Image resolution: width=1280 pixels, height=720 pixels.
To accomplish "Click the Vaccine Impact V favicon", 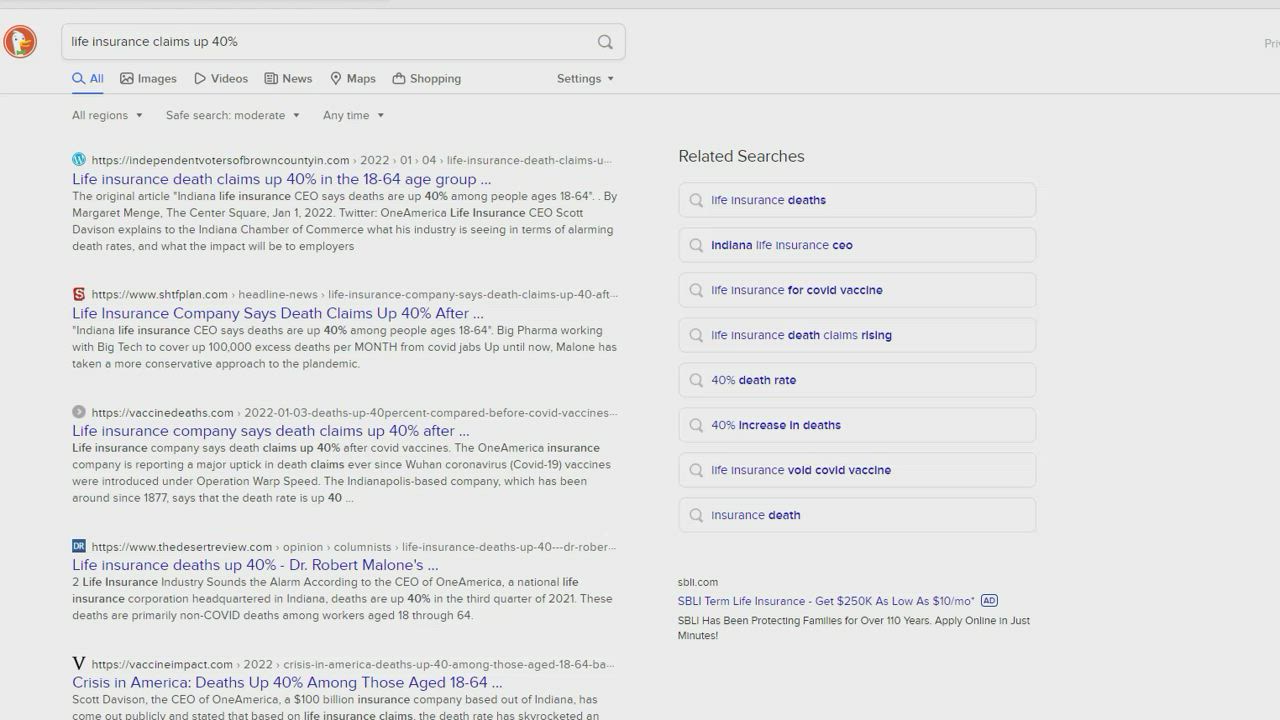I will [x=79, y=664].
